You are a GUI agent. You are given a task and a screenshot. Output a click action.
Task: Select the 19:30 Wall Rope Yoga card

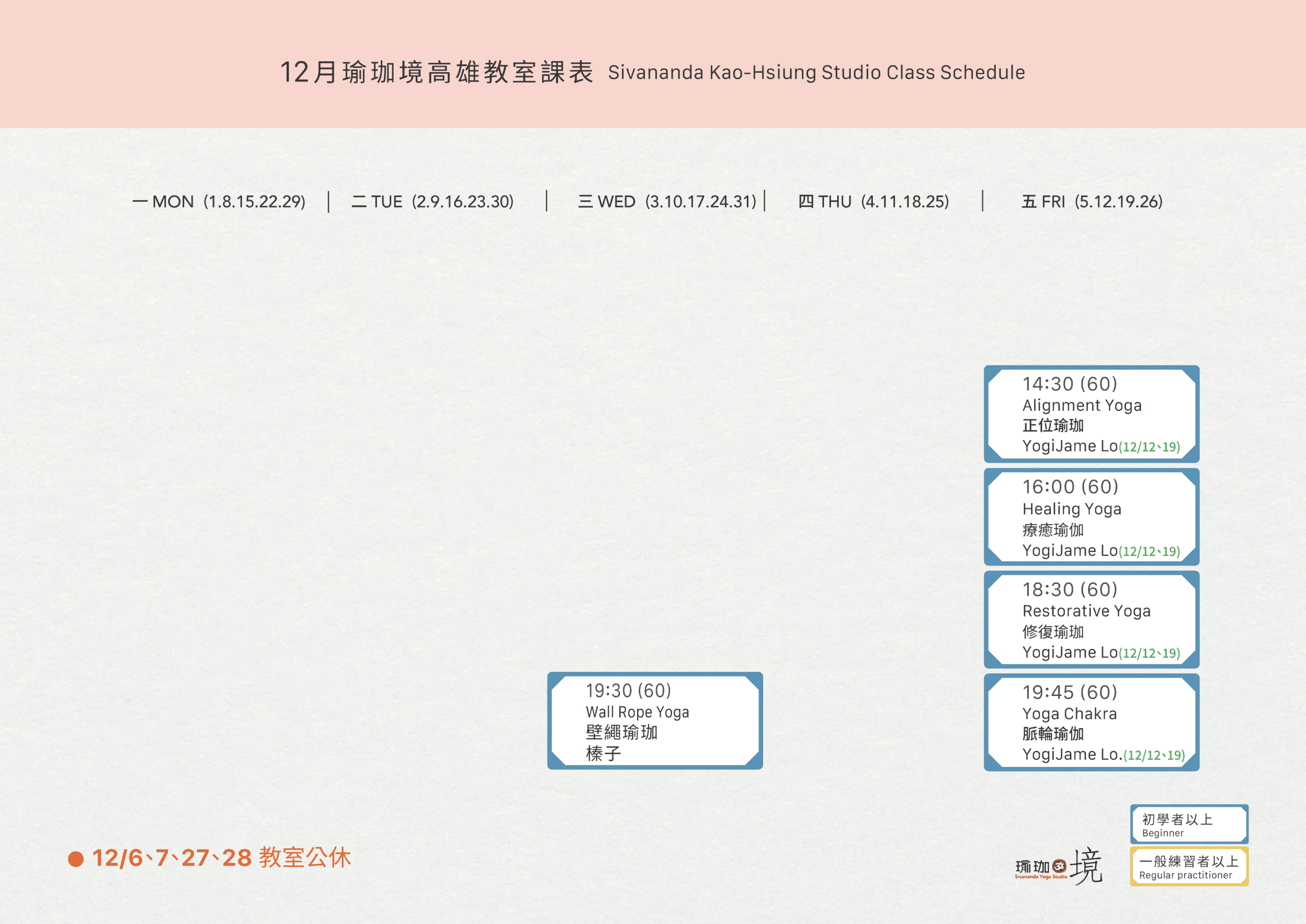click(654, 720)
